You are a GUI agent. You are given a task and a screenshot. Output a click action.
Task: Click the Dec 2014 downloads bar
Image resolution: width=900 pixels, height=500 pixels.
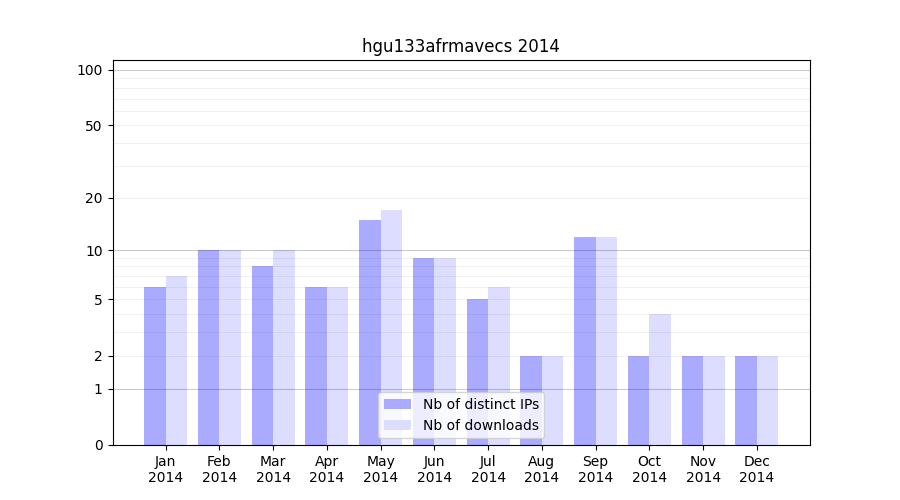click(x=767, y=400)
